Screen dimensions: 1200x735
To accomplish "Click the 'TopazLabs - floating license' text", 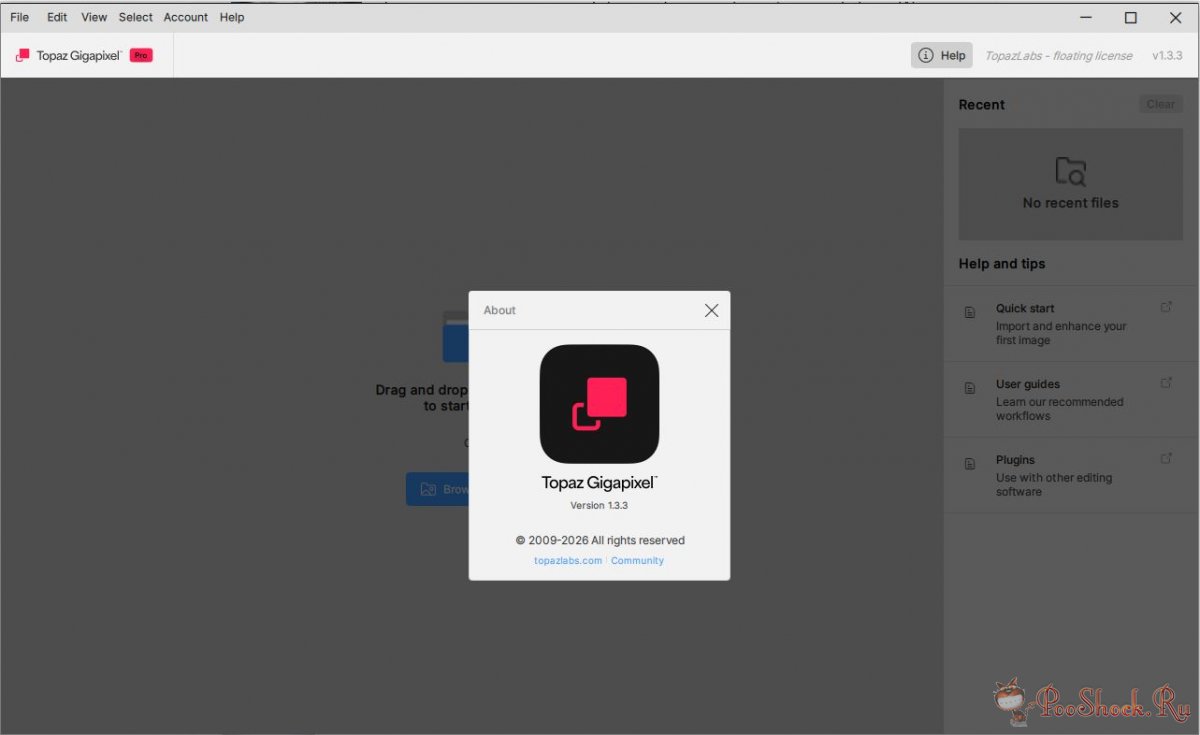I will pyautogui.click(x=1059, y=56).
